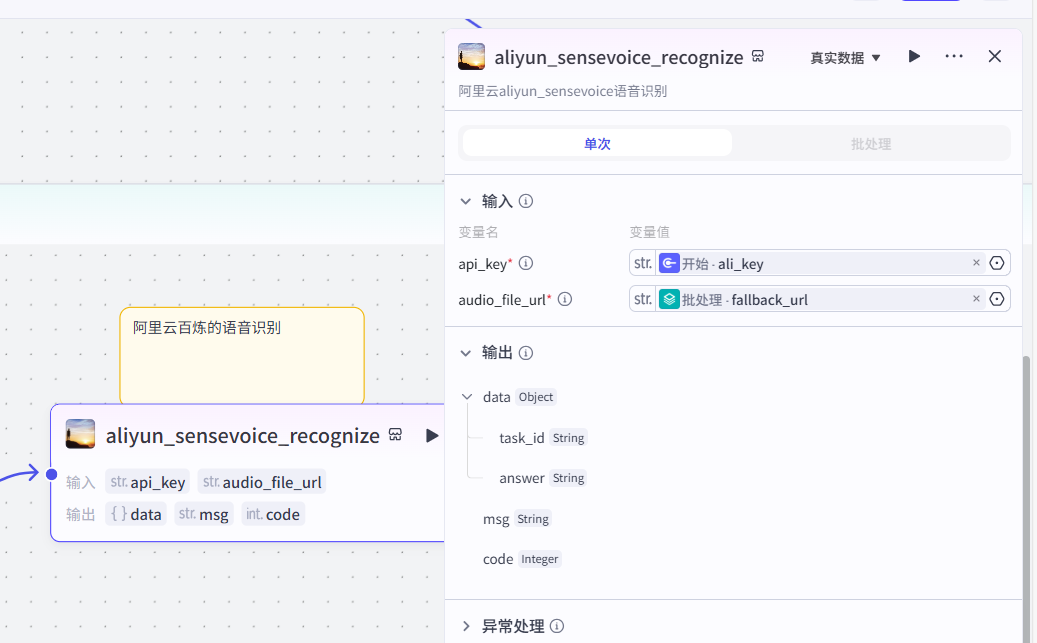The height and width of the screenshot is (643, 1037).
Task: Click the info icon next to 异常处理
Action: pos(557,627)
